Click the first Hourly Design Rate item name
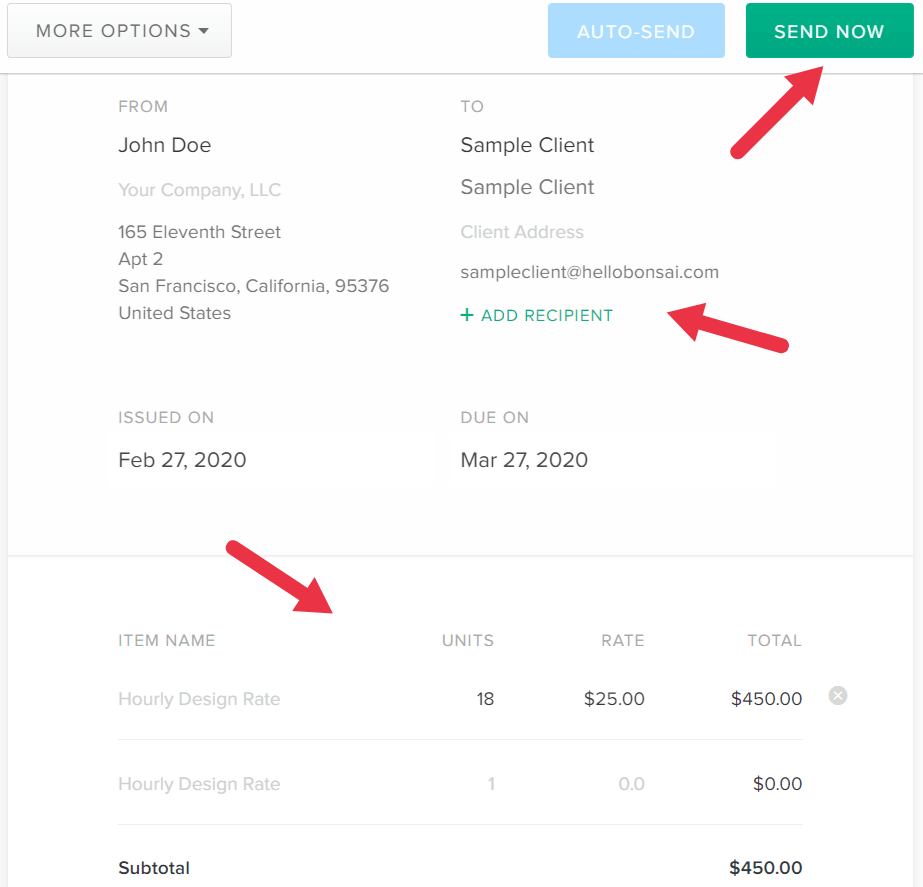This screenshot has width=923, height=887. tap(198, 699)
